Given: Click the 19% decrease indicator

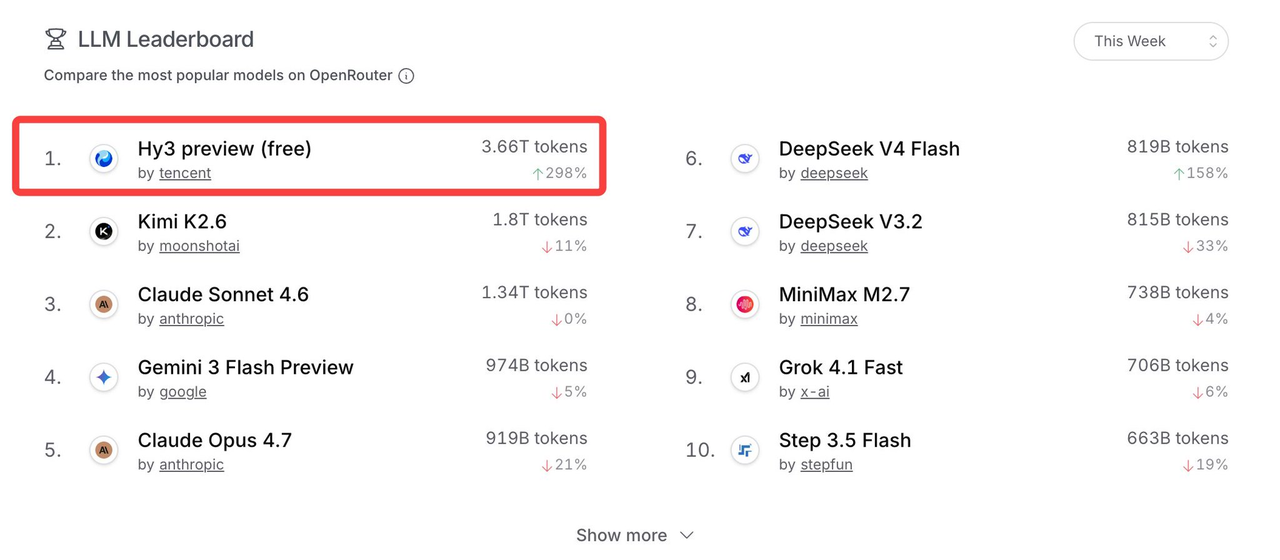Looking at the screenshot, I should coord(1205,465).
